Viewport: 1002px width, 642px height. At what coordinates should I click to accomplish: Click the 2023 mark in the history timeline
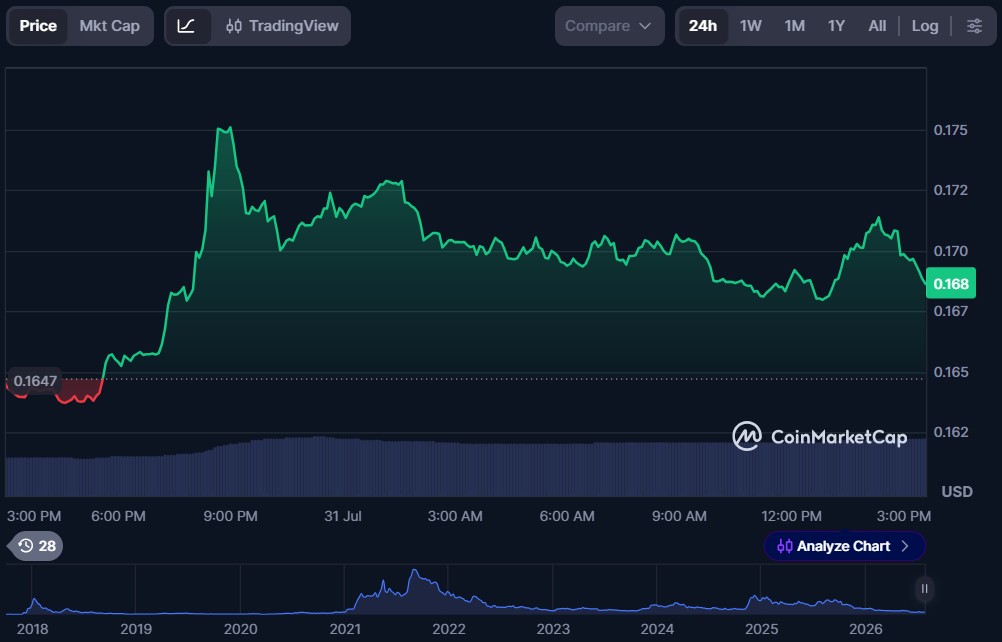(x=553, y=629)
